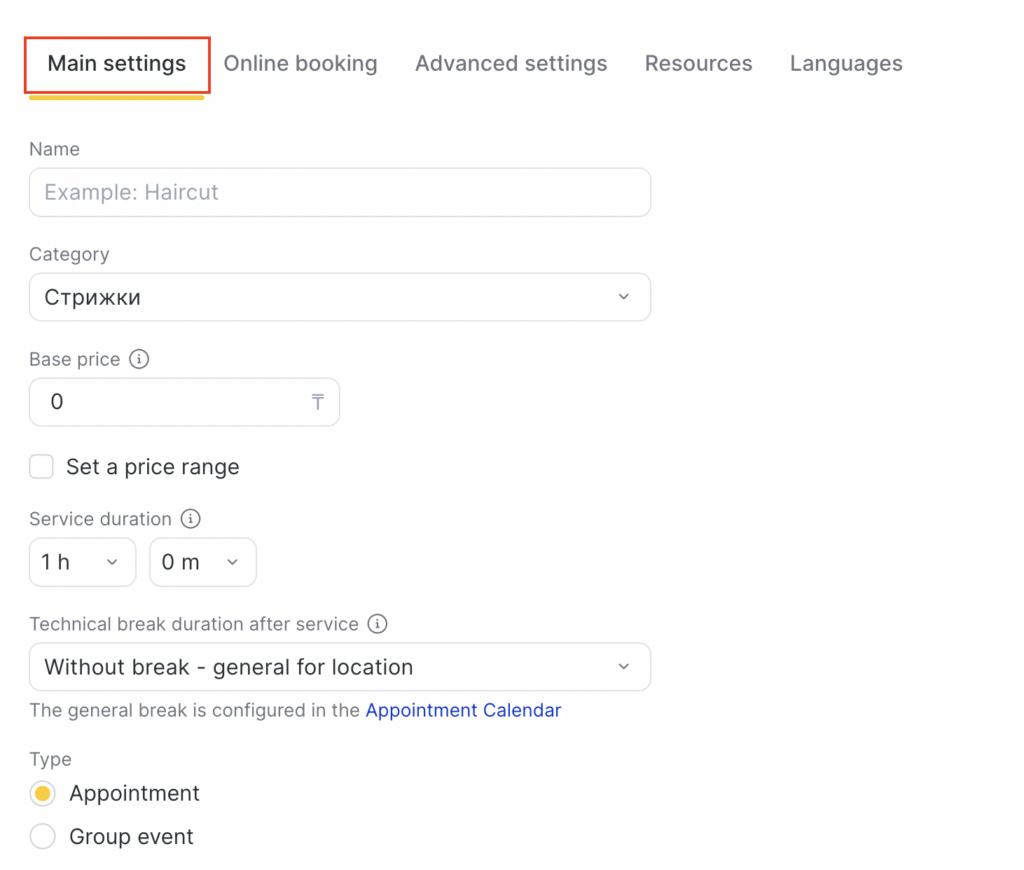This screenshot has height=870, width=1024.
Task: Click the Technical break duration info icon
Action: click(377, 624)
